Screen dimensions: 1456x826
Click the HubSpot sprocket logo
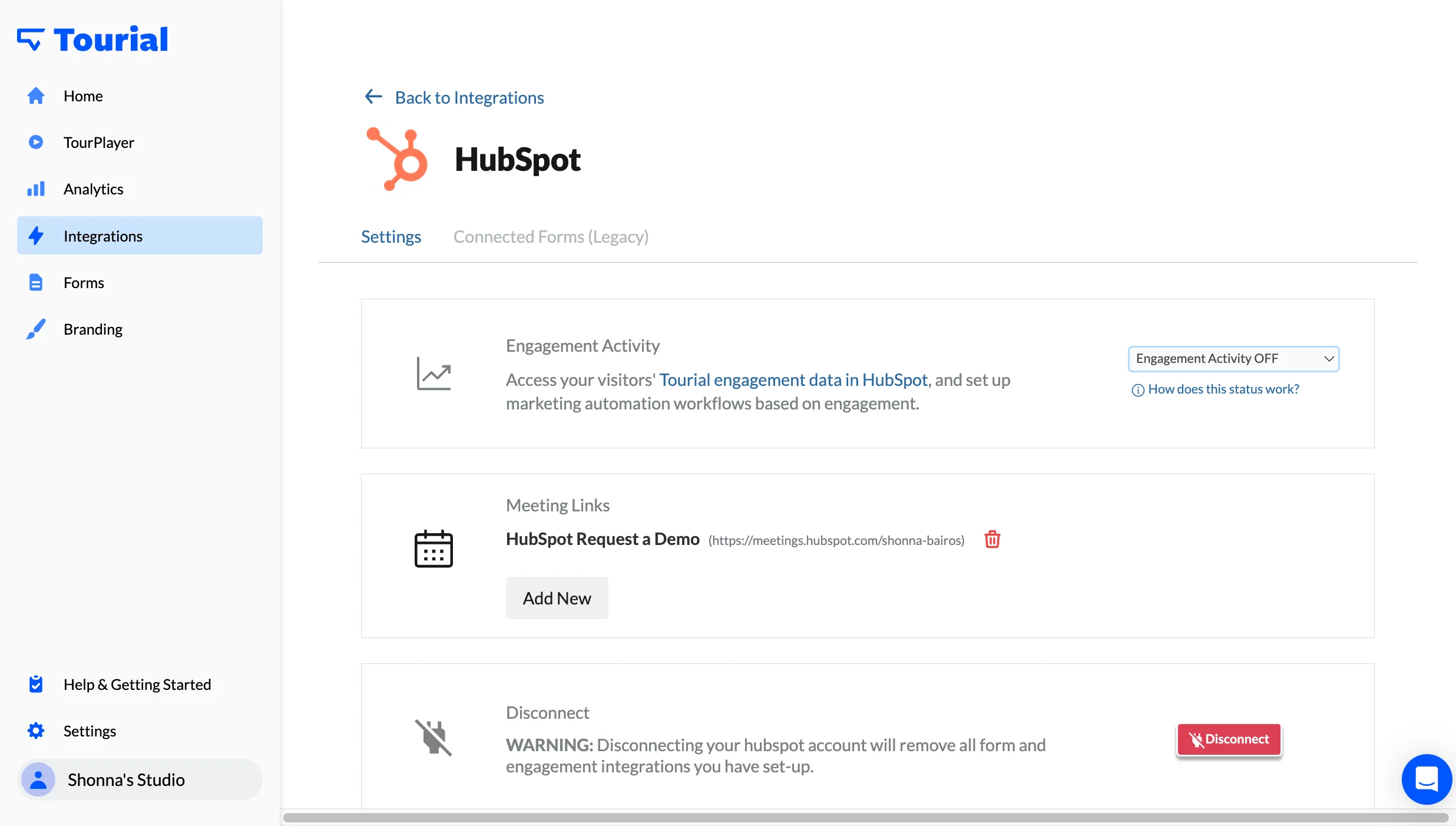pos(396,159)
